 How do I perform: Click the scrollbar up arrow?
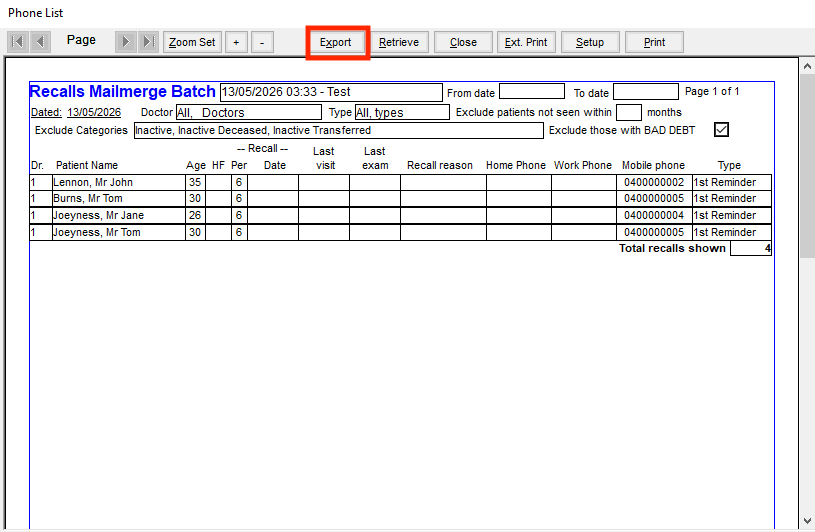807,66
